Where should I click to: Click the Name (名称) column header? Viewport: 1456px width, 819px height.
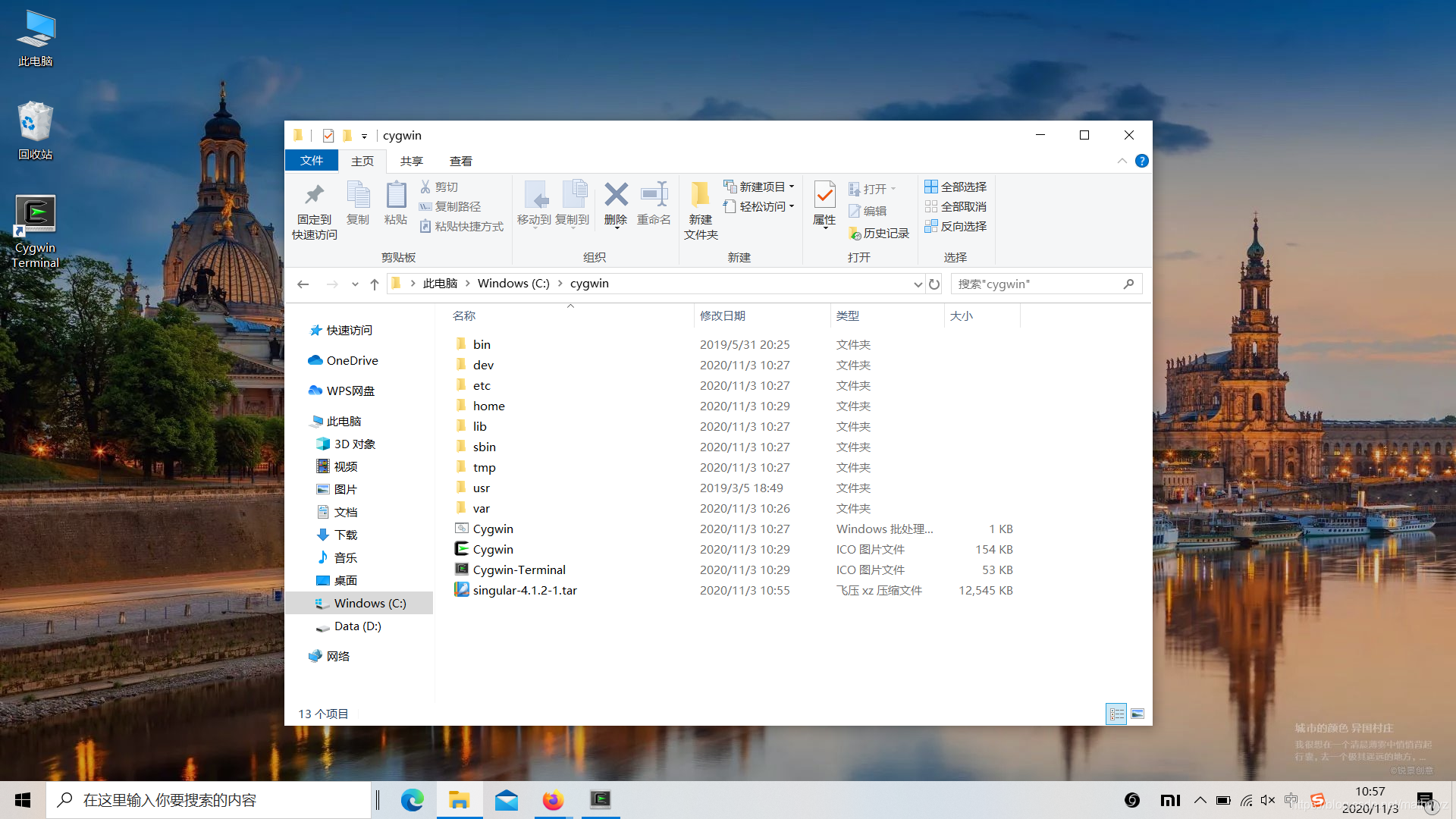464,315
